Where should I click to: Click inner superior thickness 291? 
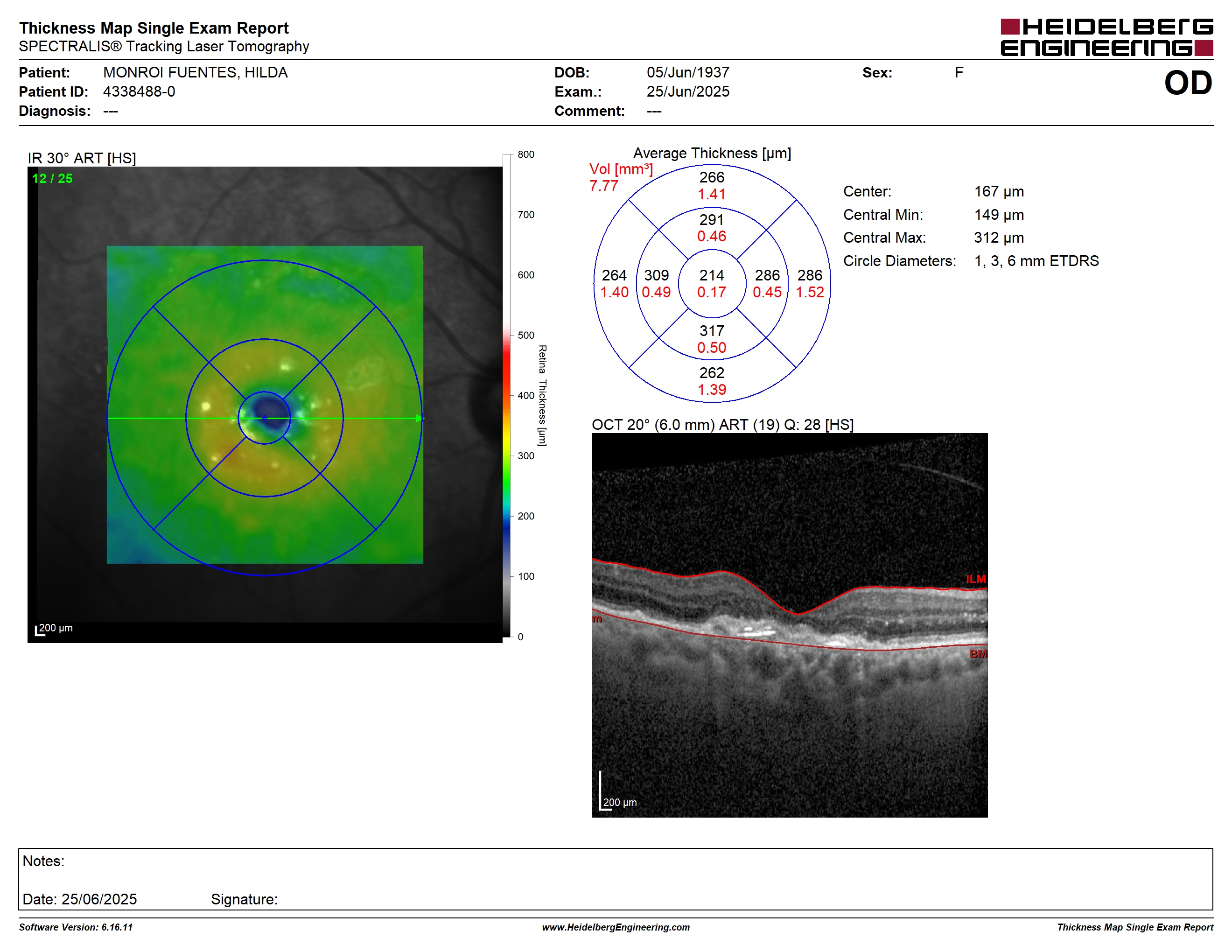click(x=711, y=219)
